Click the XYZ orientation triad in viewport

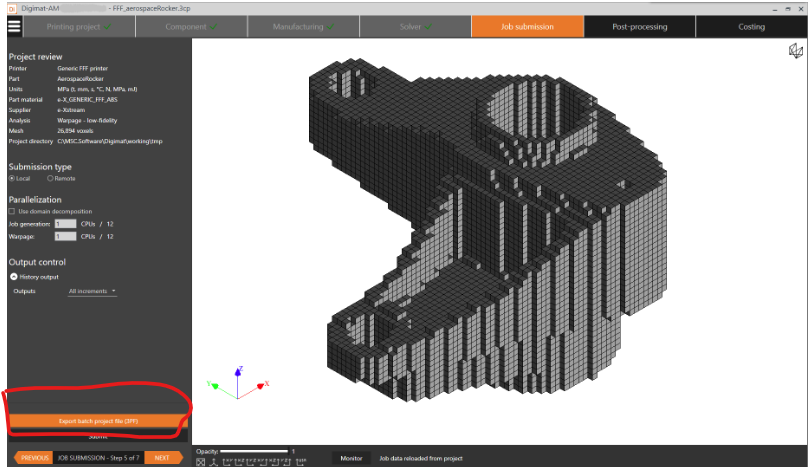pyautogui.click(x=238, y=383)
